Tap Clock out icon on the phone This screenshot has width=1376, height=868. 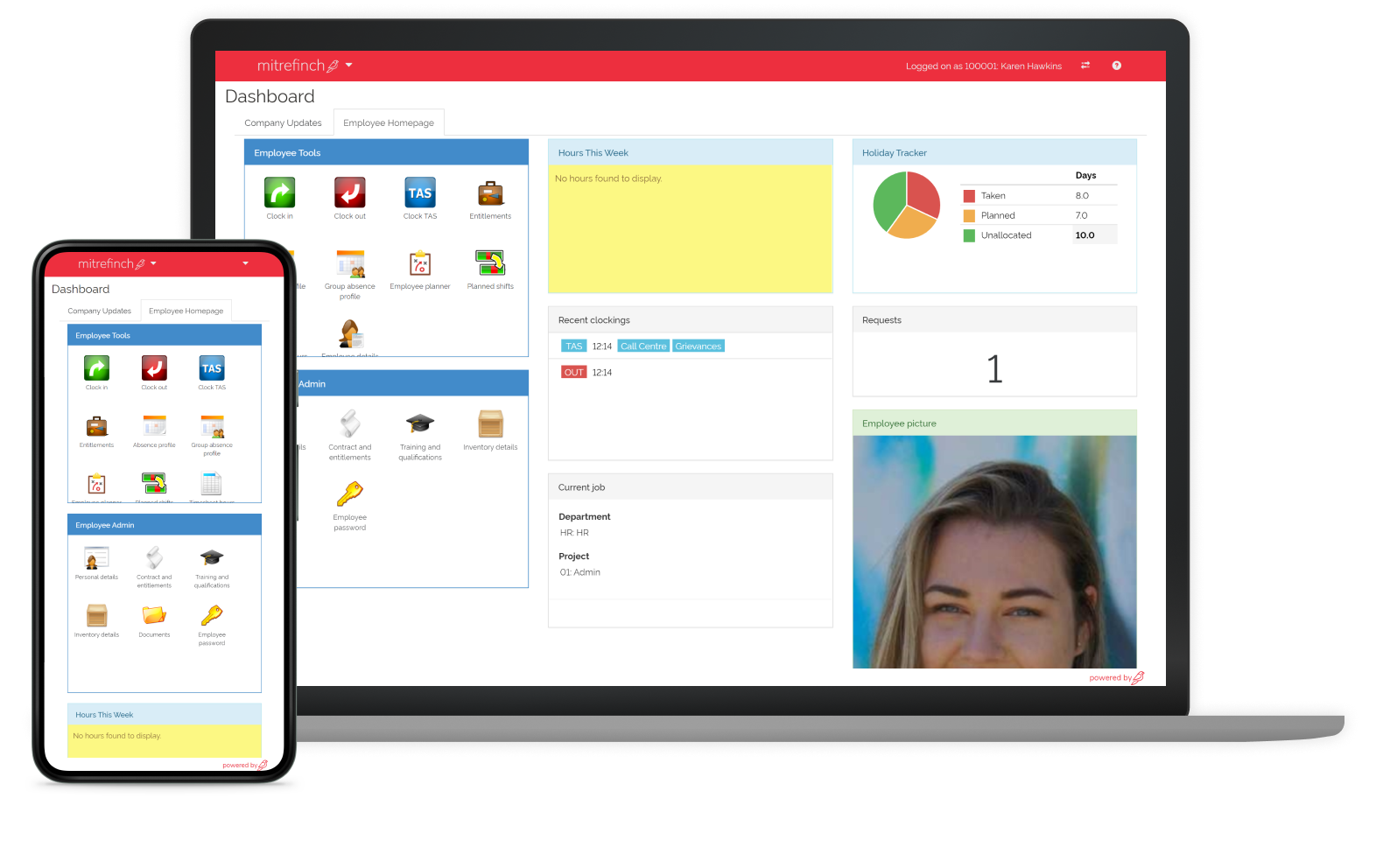point(154,368)
